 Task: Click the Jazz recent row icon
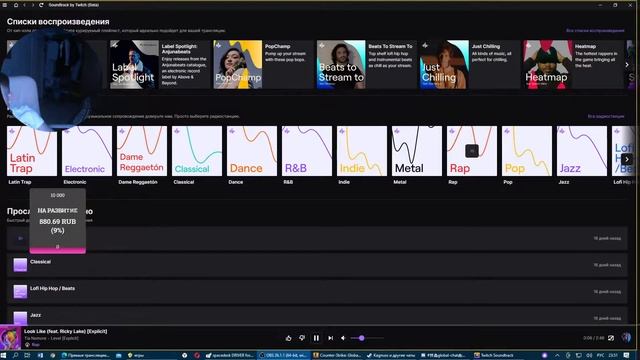tap(20, 318)
